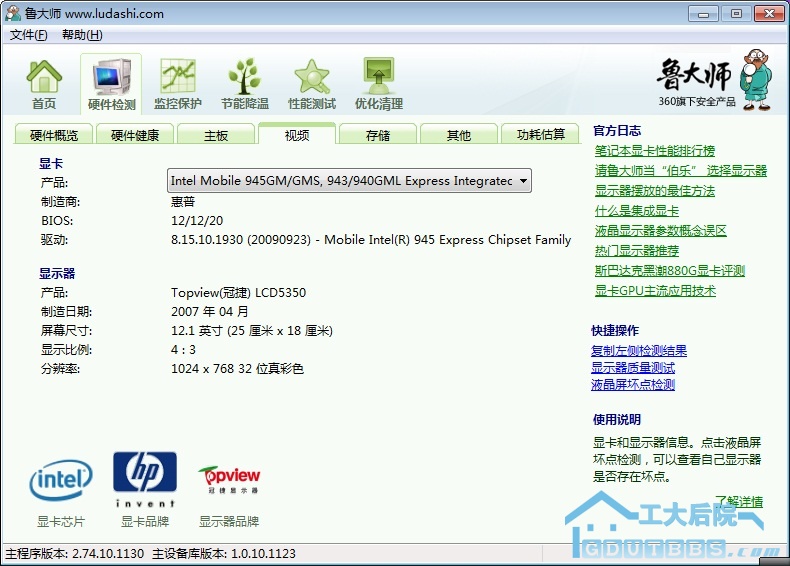790x566 pixels.
Task: Click the 主设备库版本 1.0.10.1123 status text
Action: 224,553
